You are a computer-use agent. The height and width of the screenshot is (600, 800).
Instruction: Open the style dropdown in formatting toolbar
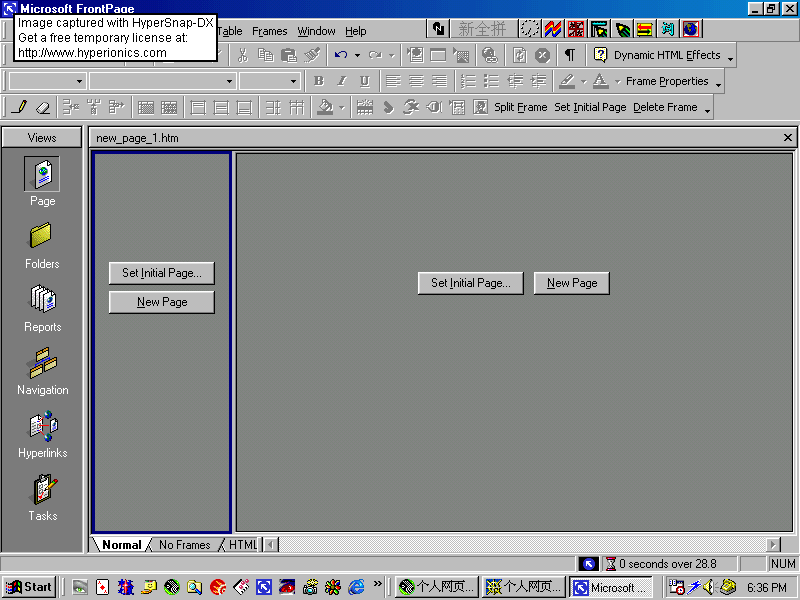tap(80, 81)
